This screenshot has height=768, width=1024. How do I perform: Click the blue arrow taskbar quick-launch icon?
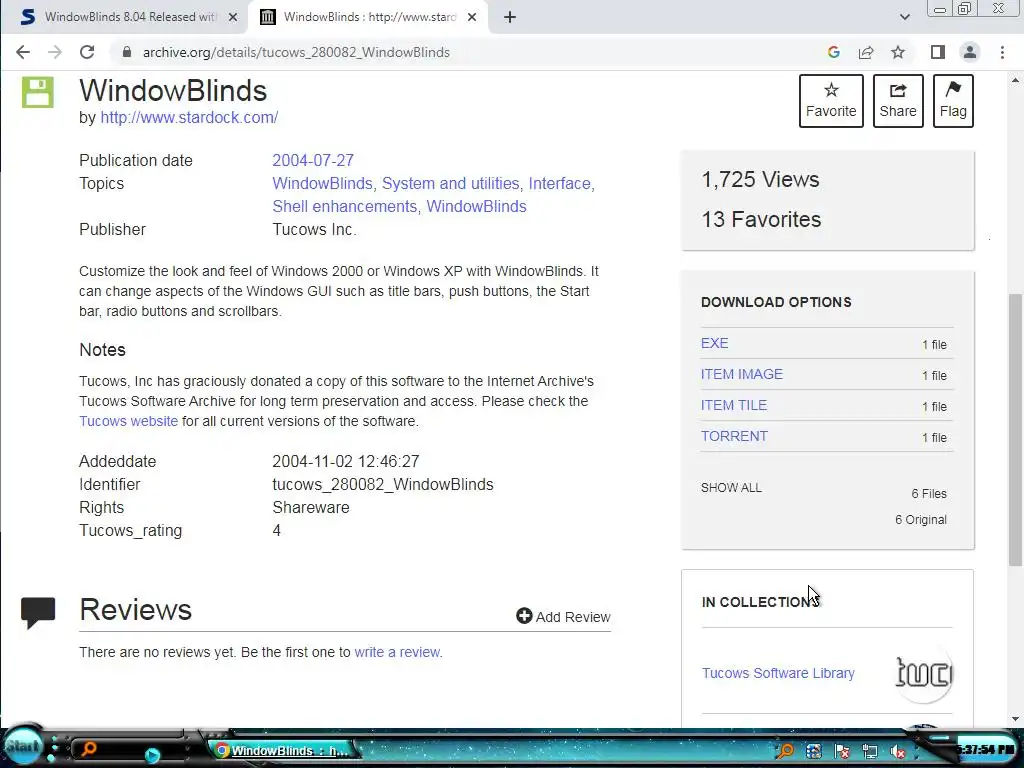point(152,755)
